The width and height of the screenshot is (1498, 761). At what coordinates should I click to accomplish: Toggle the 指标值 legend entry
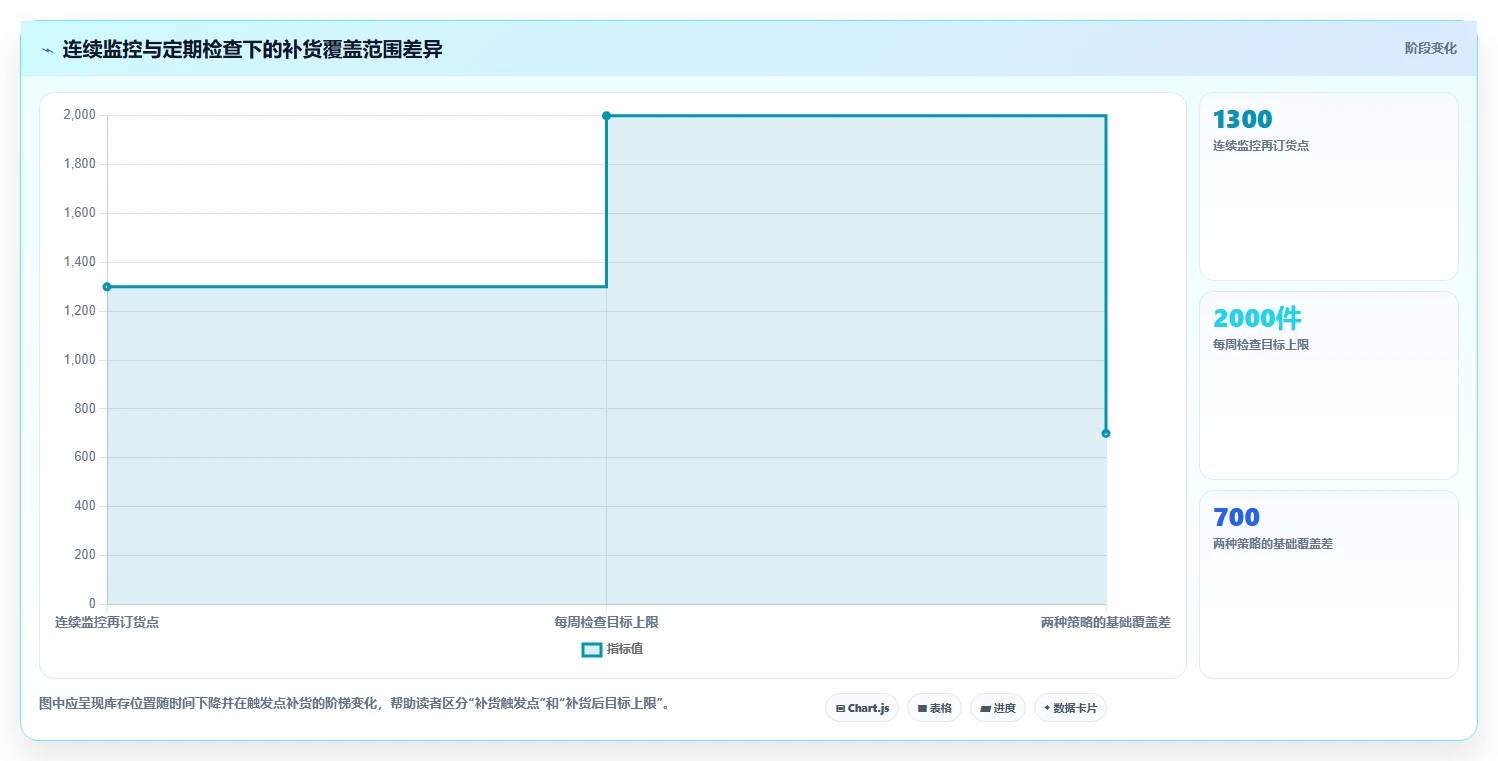(x=612, y=649)
